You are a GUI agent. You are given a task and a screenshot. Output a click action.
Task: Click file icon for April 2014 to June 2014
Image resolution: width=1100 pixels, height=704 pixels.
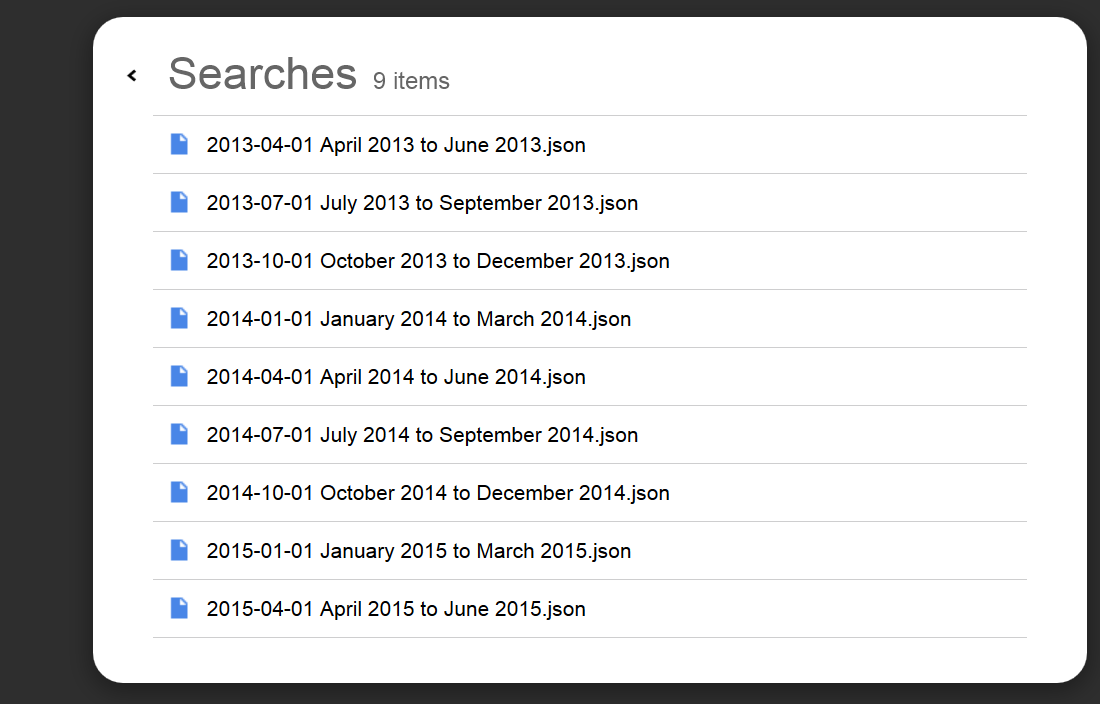(180, 377)
